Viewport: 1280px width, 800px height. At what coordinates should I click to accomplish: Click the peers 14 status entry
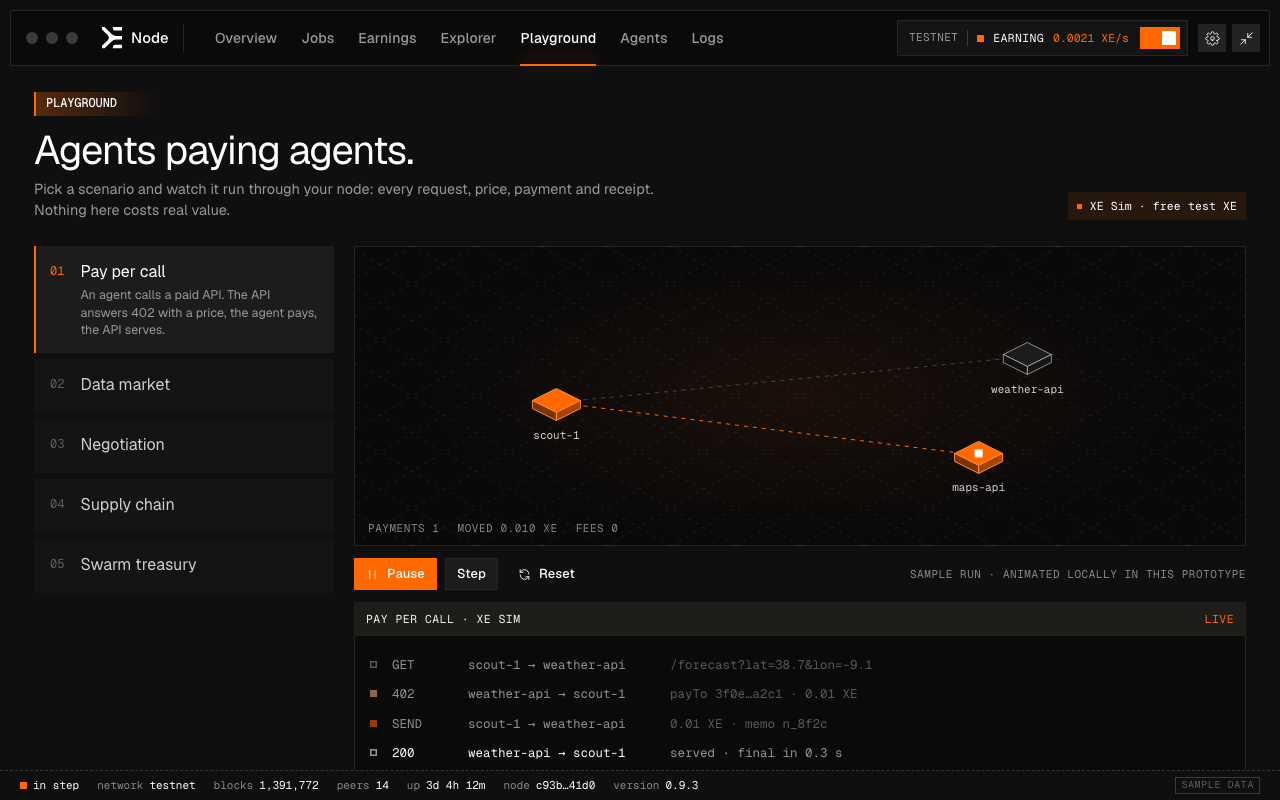coord(363,786)
